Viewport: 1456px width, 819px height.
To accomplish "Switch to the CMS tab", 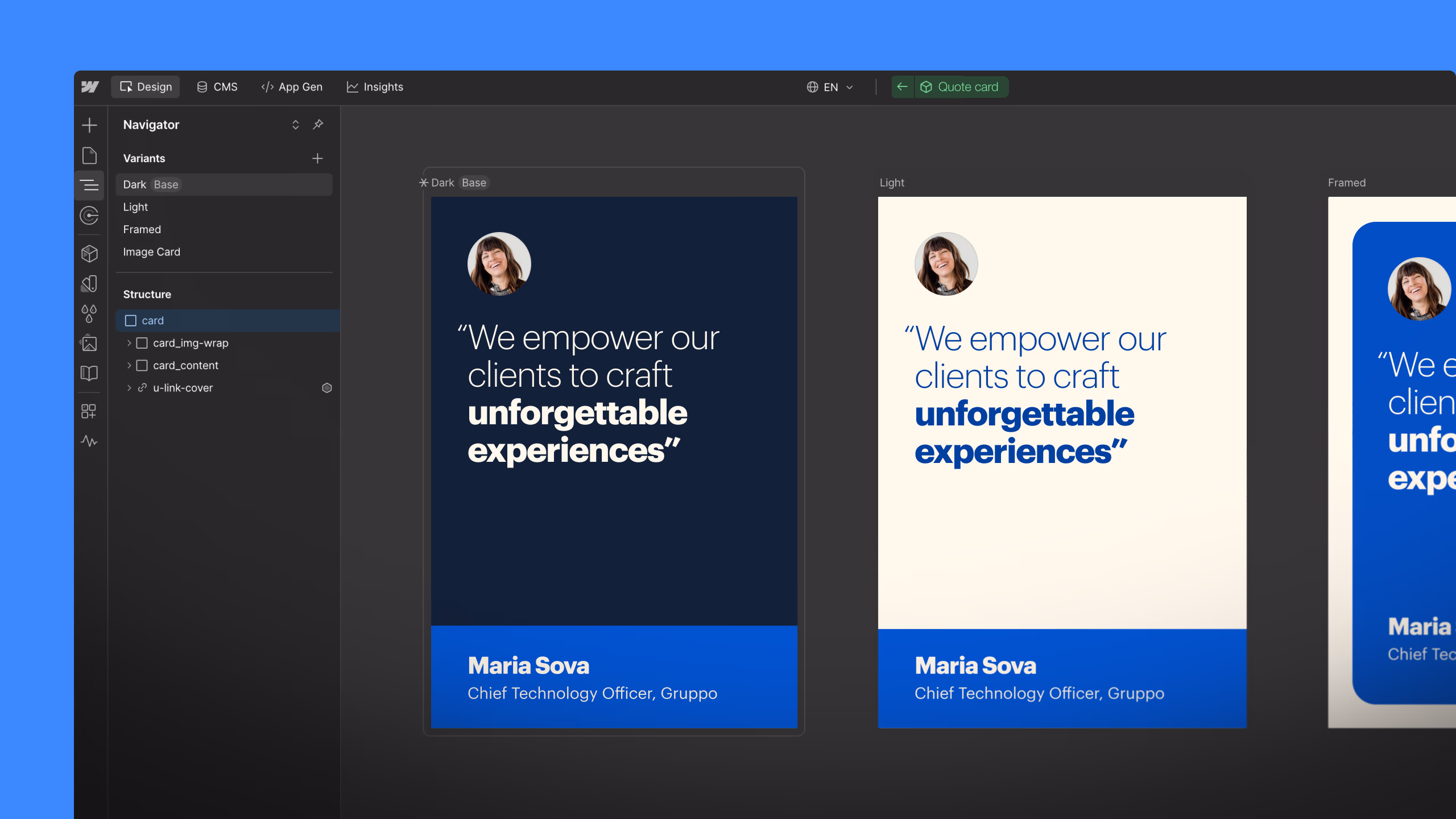I will click(x=217, y=86).
